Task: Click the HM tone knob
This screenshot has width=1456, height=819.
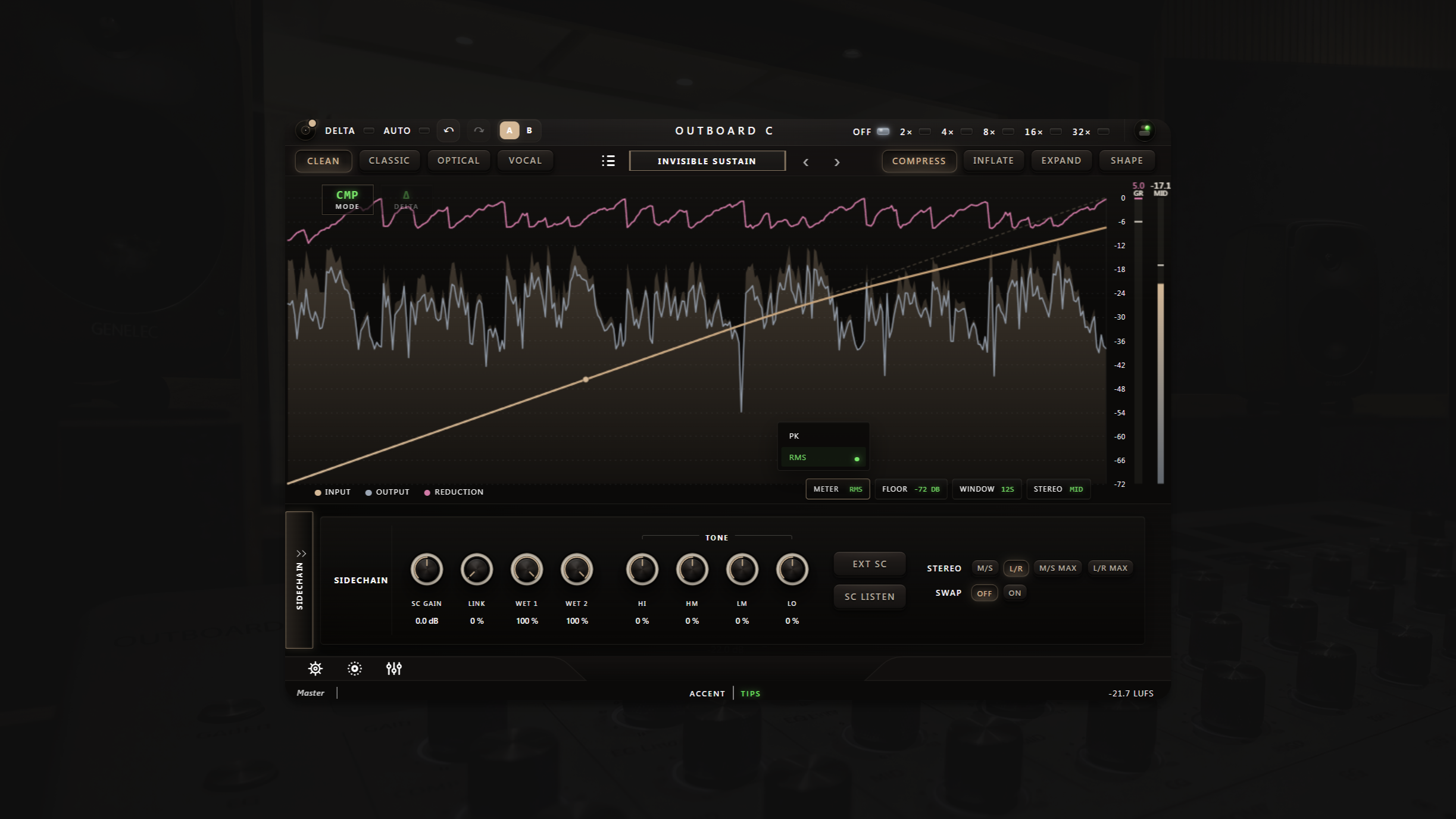Action: (692, 570)
